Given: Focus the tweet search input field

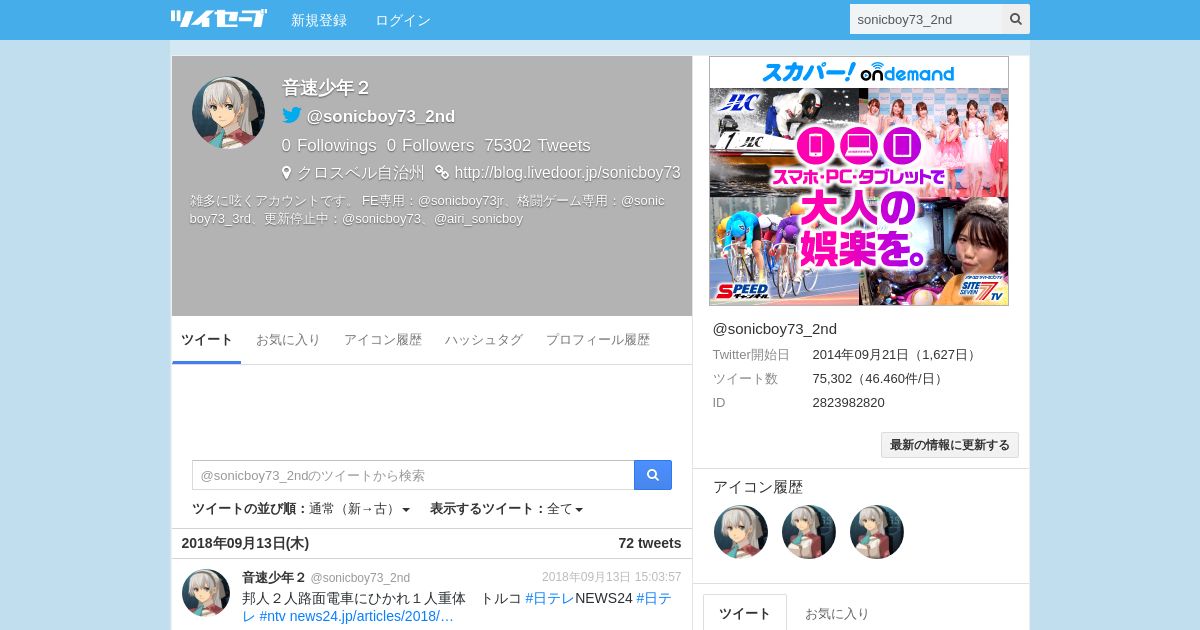Looking at the screenshot, I should (x=413, y=475).
